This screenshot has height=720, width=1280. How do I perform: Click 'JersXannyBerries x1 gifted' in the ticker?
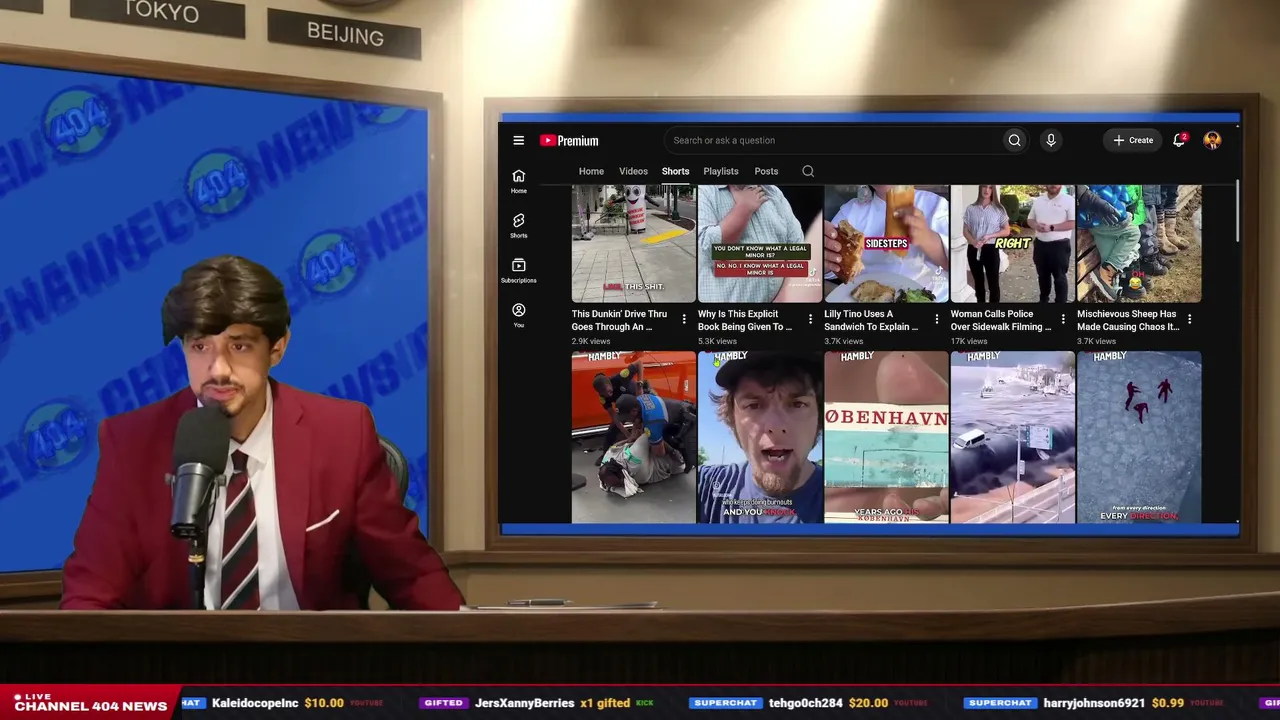(x=551, y=703)
